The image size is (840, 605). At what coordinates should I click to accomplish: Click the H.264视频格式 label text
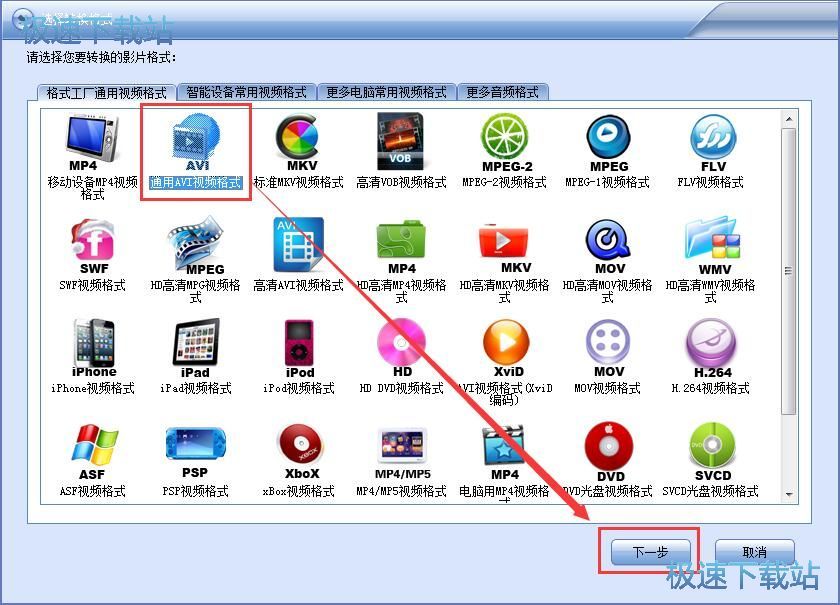pyautogui.click(x=710, y=388)
